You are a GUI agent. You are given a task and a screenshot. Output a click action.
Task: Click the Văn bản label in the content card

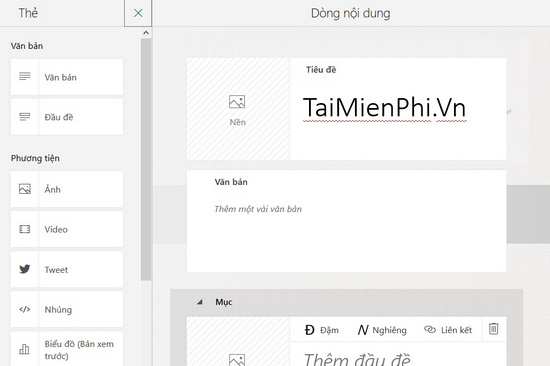tap(231, 182)
